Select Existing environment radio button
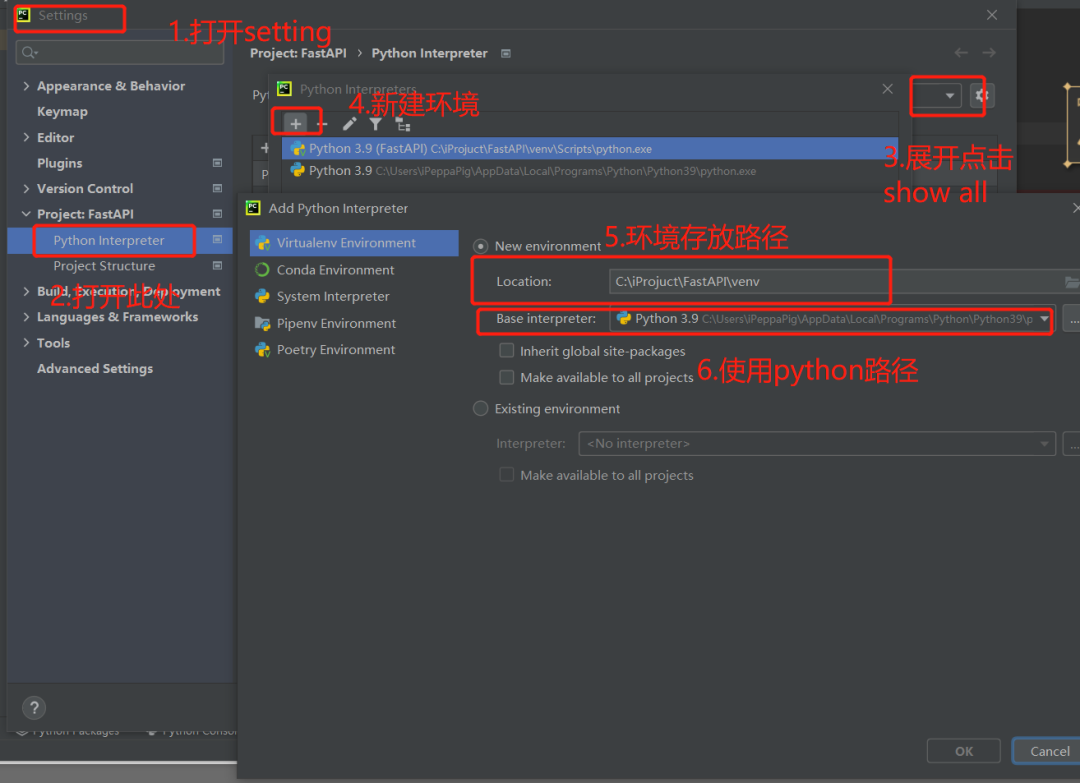The height and width of the screenshot is (783, 1080). [481, 409]
